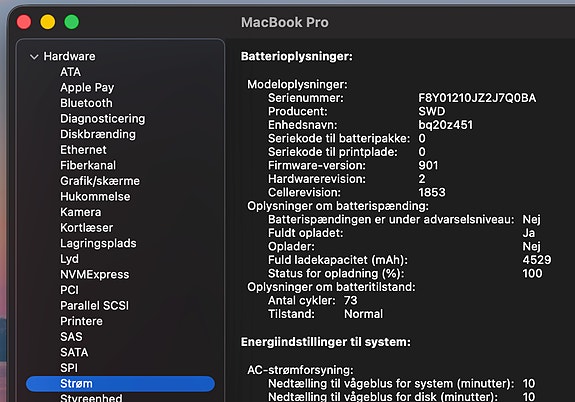Open Diagnosticering in the sidebar
575x402 pixels.
click(x=103, y=119)
